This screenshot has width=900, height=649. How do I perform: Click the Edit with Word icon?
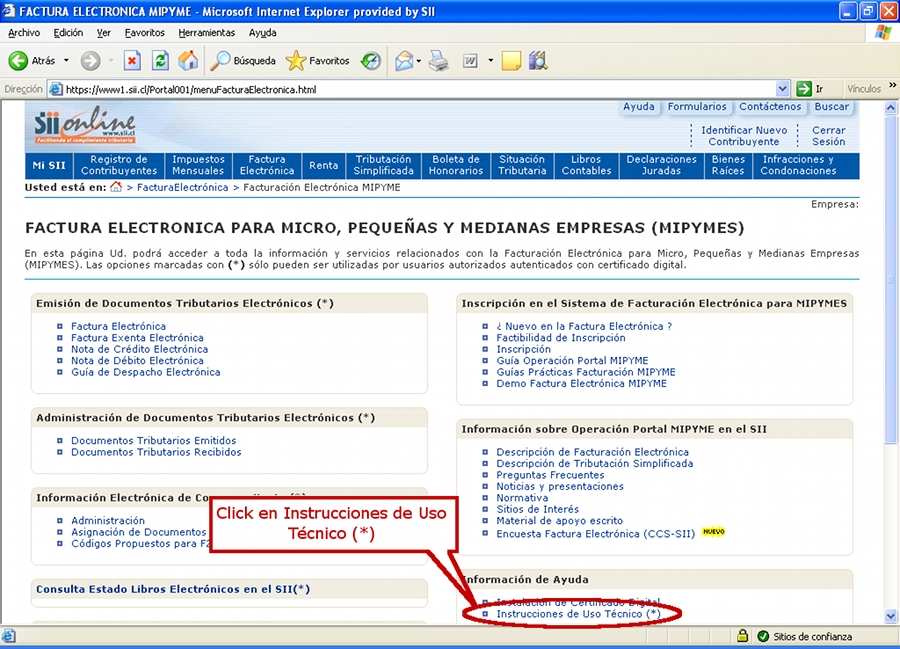(470, 60)
